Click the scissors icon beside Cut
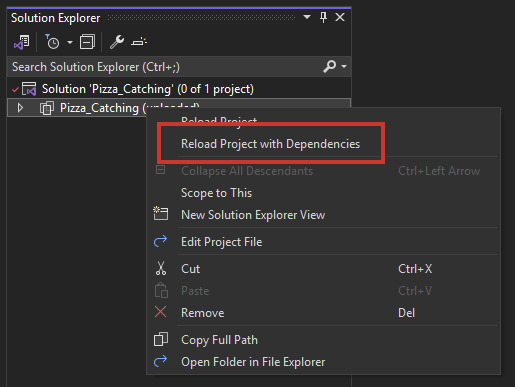The height and width of the screenshot is (387, 515). point(161,268)
